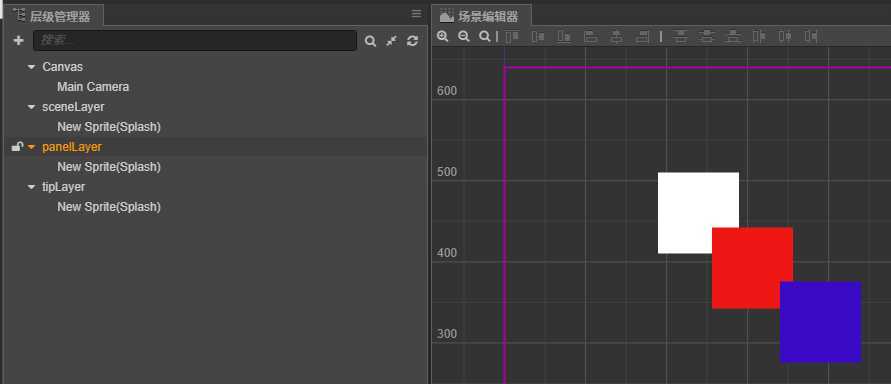
Task: Click the rightmost alignment icon in toolbar
Action: [811, 37]
